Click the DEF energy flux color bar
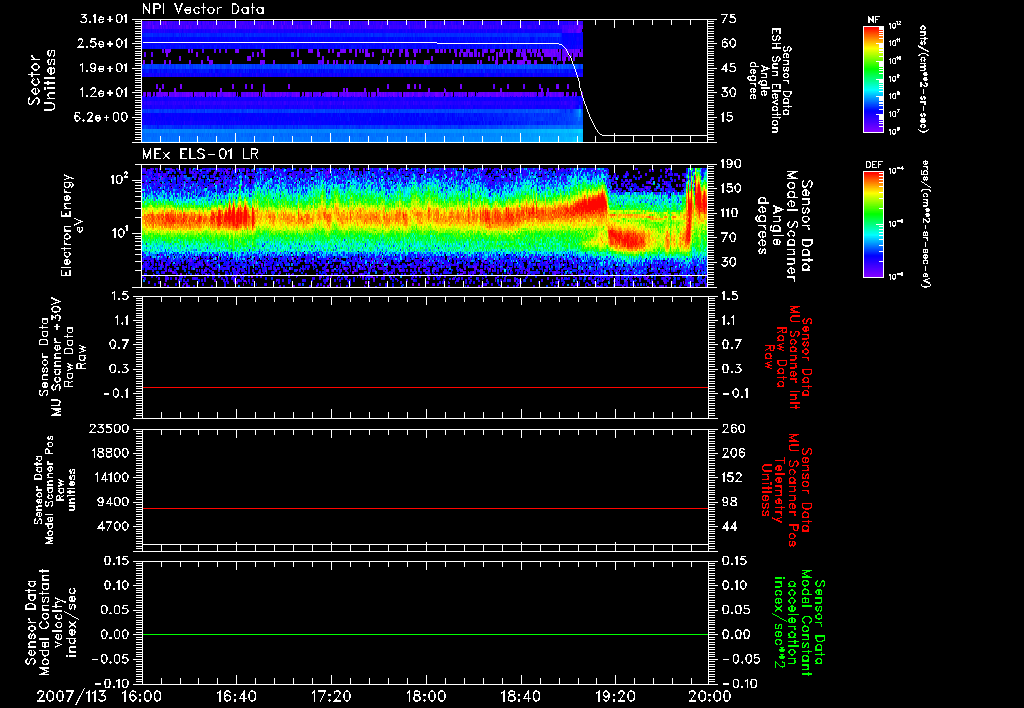1024x708 pixels. [x=873, y=224]
